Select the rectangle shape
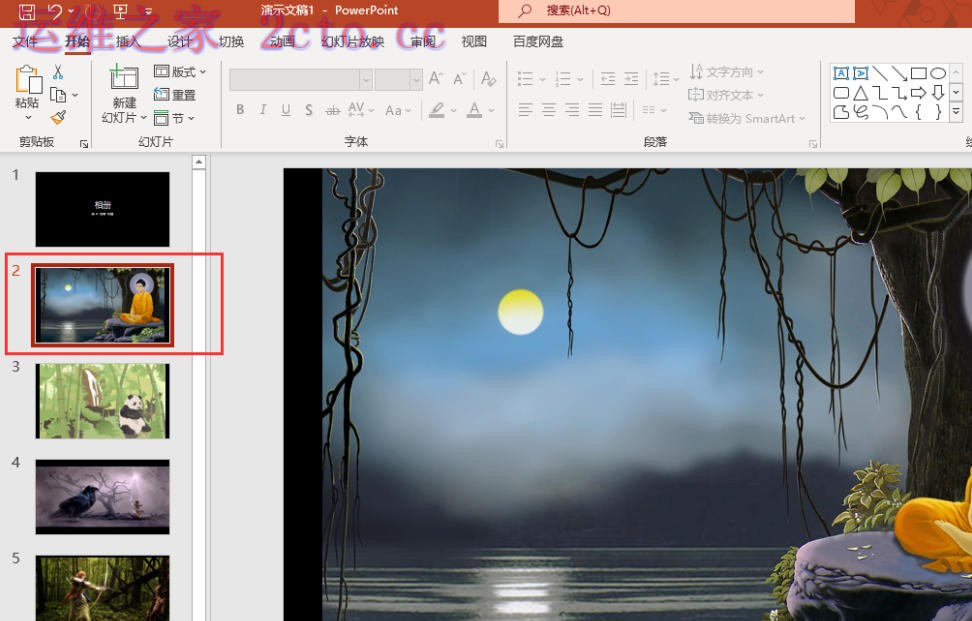Screen dimensions: 972x621 [919, 74]
